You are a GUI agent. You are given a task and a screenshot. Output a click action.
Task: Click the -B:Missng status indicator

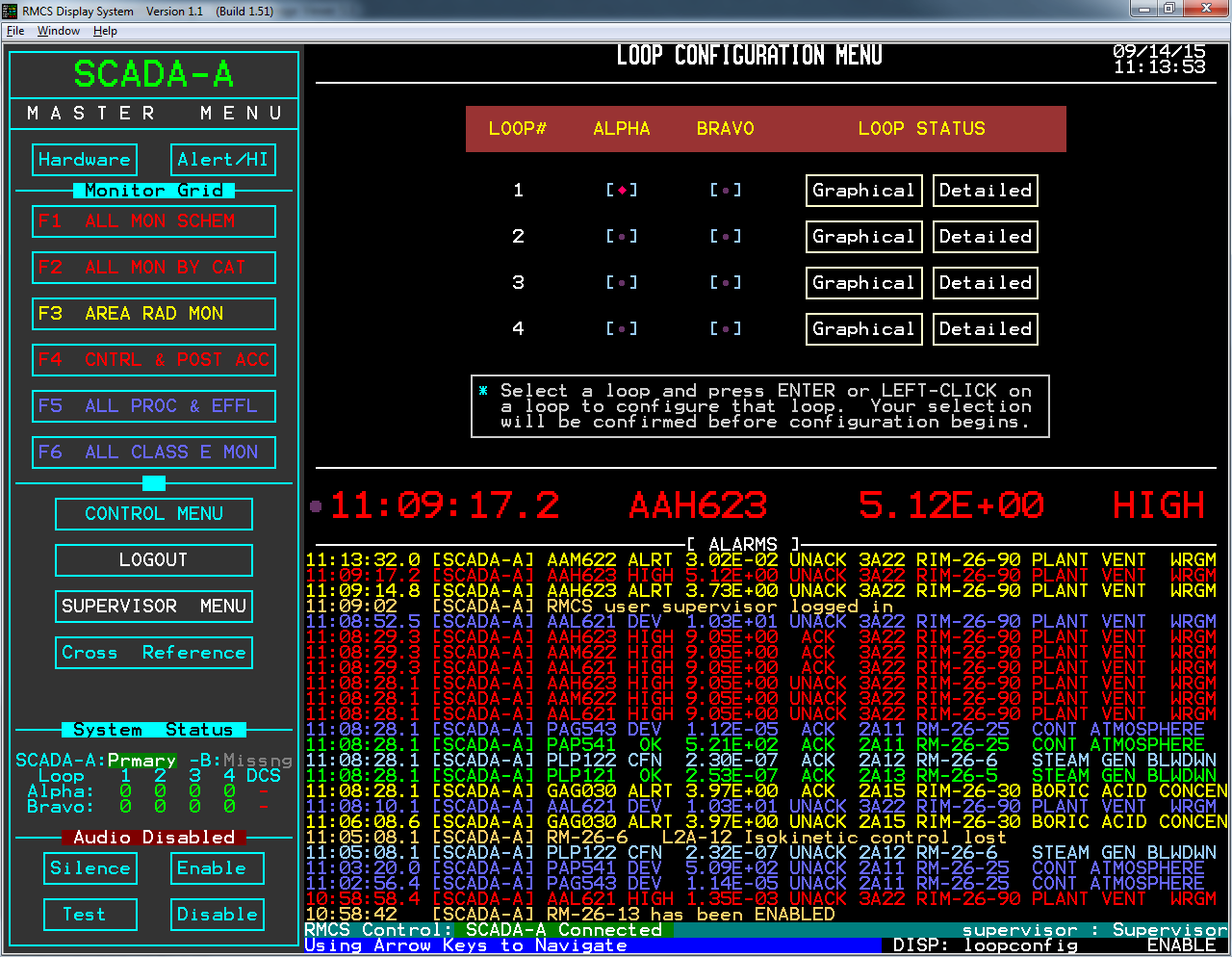tap(241, 761)
